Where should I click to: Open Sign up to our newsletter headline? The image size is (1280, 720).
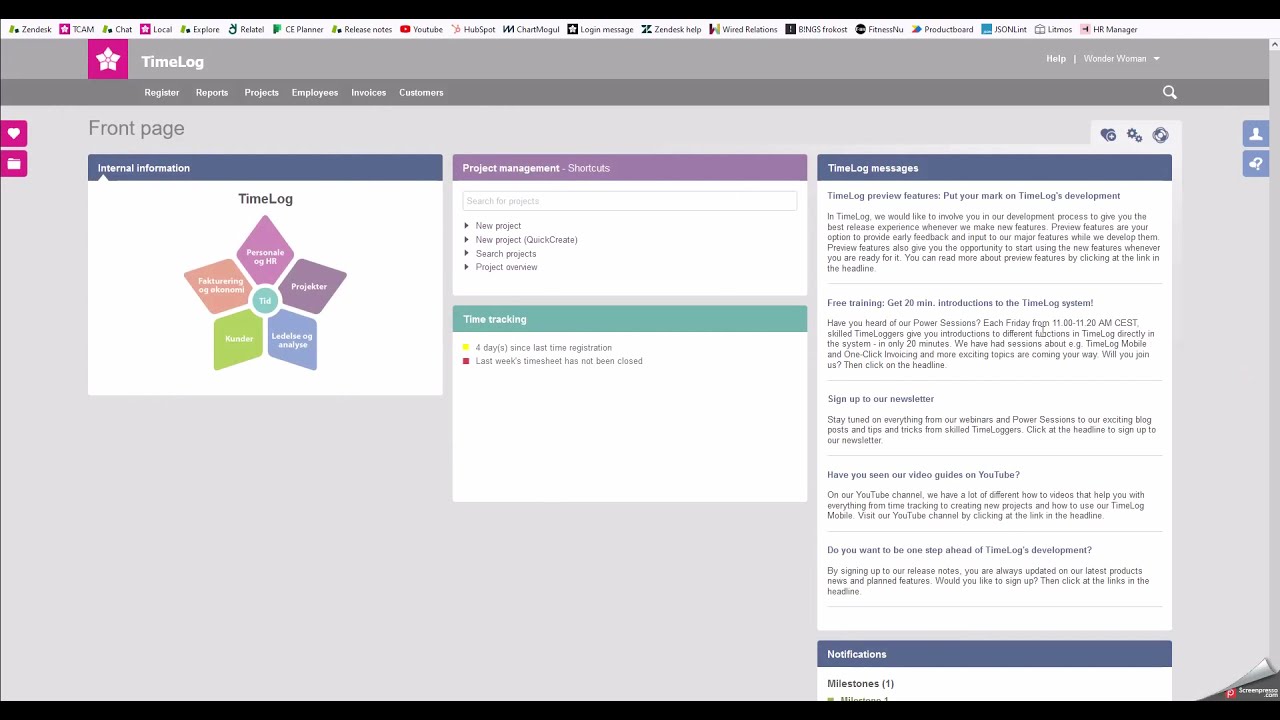[x=881, y=399]
